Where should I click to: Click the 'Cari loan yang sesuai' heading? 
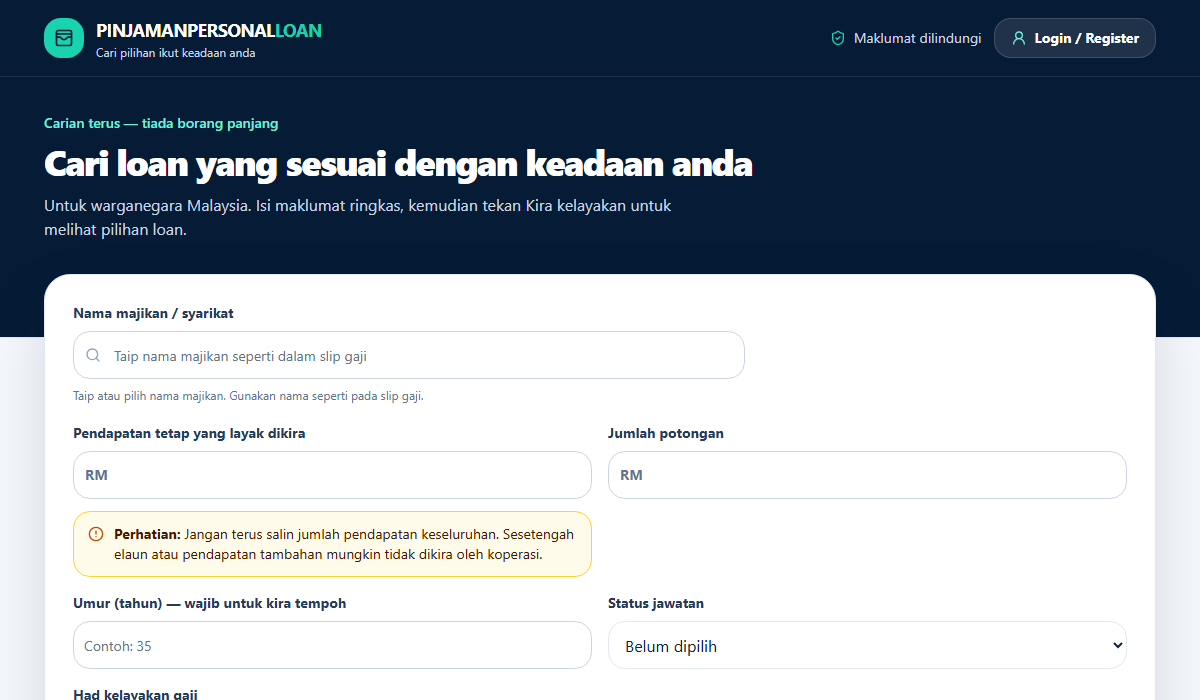coord(398,163)
